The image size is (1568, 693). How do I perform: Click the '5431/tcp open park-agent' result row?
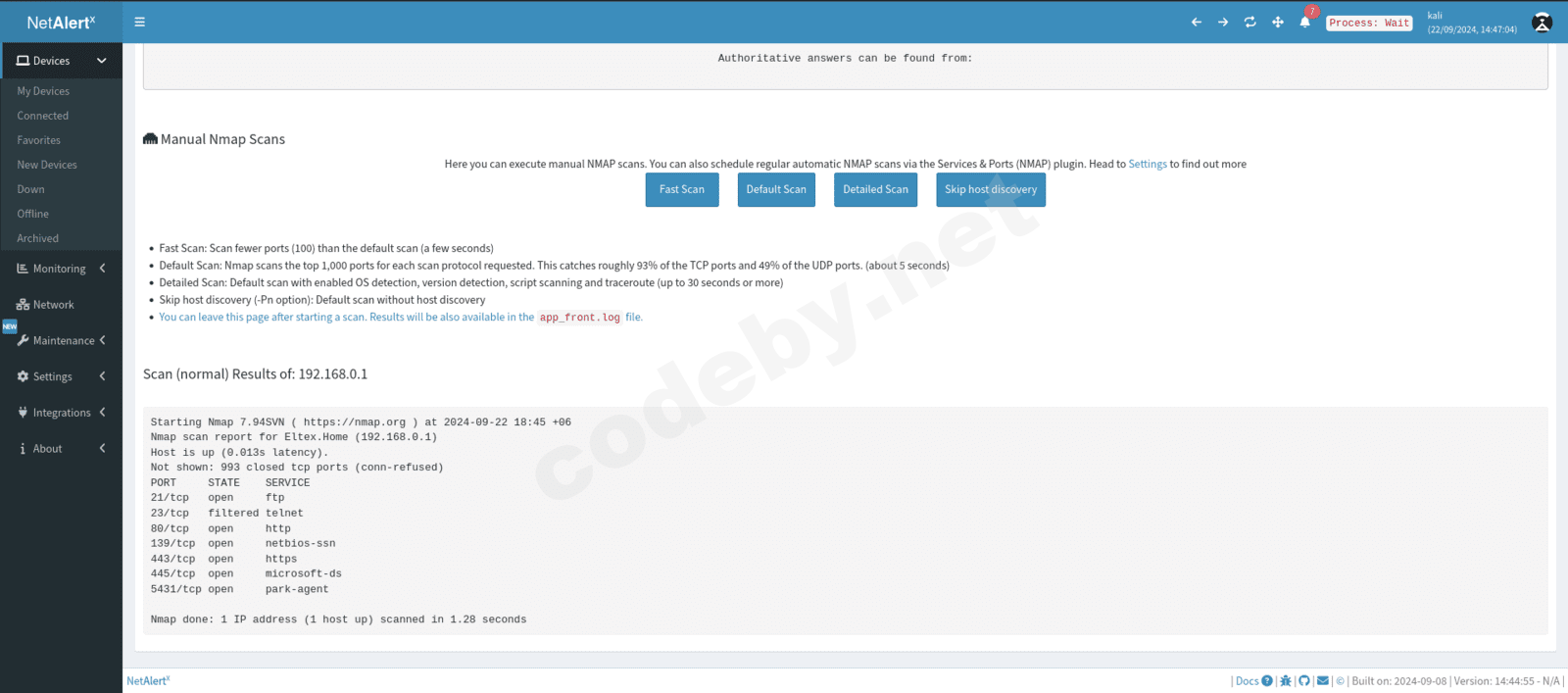tap(240, 590)
